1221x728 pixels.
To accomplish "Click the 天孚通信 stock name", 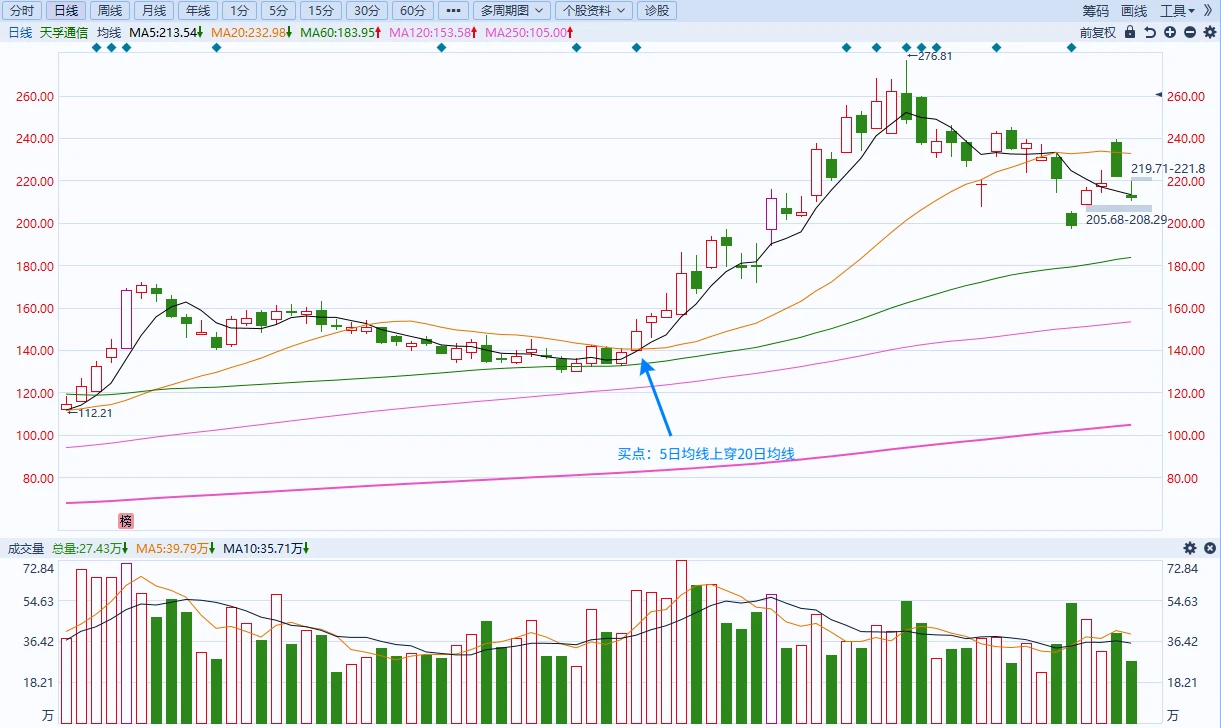I will click(x=64, y=32).
